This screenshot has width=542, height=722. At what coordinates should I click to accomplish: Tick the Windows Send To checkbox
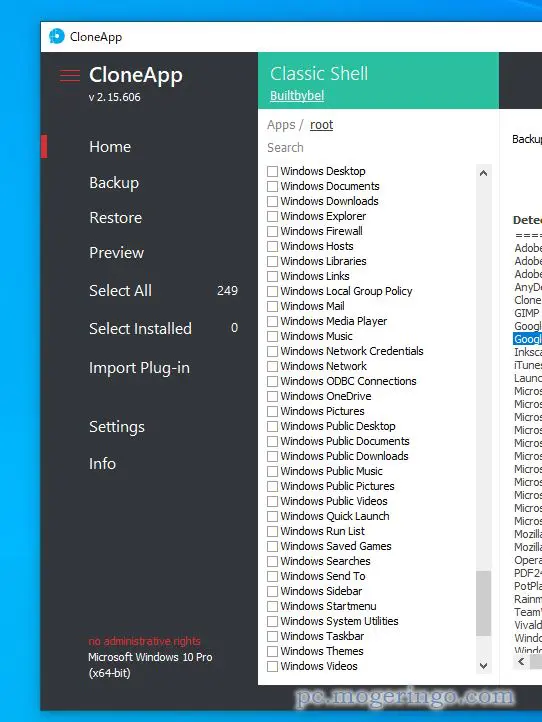[x=273, y=576]
